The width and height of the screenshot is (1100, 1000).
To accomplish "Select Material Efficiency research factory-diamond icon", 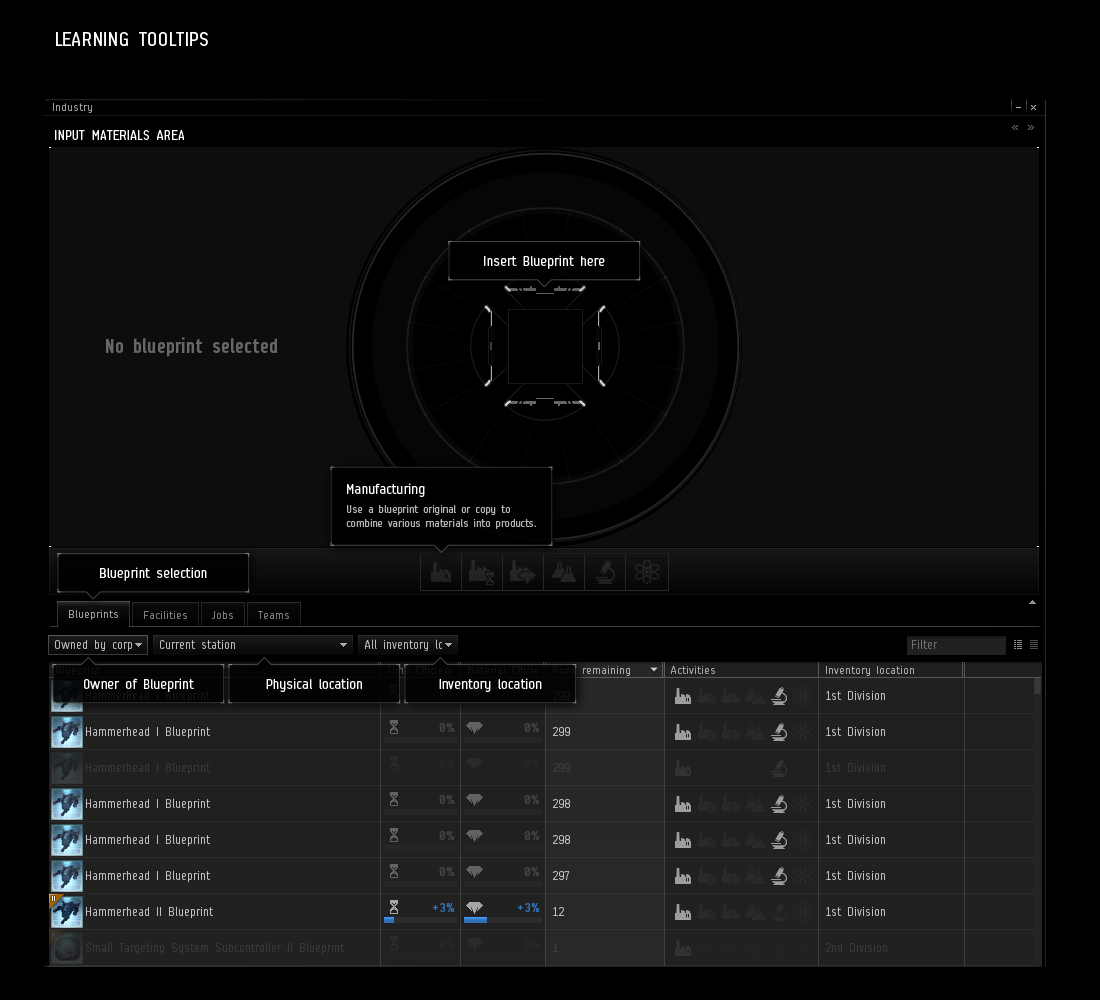I will point(523,572).
